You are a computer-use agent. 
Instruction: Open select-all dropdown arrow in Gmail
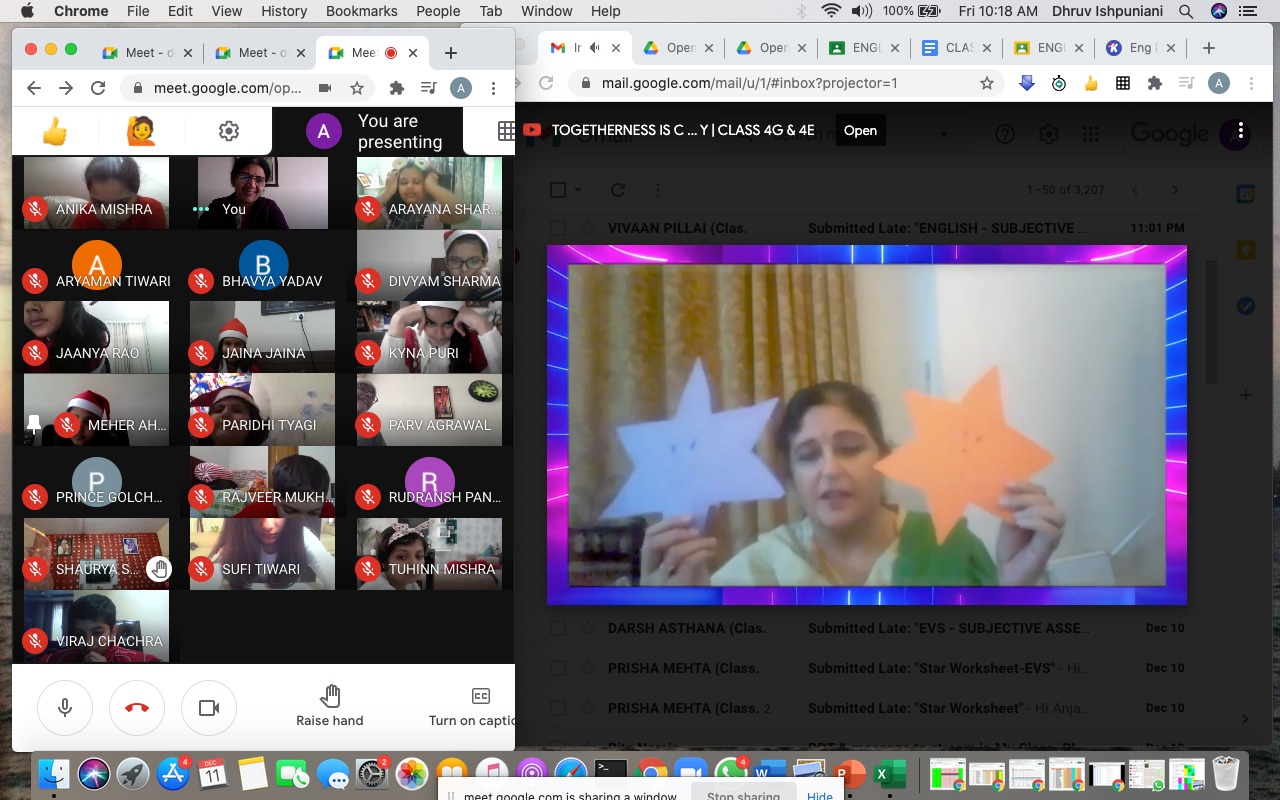[578, 190]
